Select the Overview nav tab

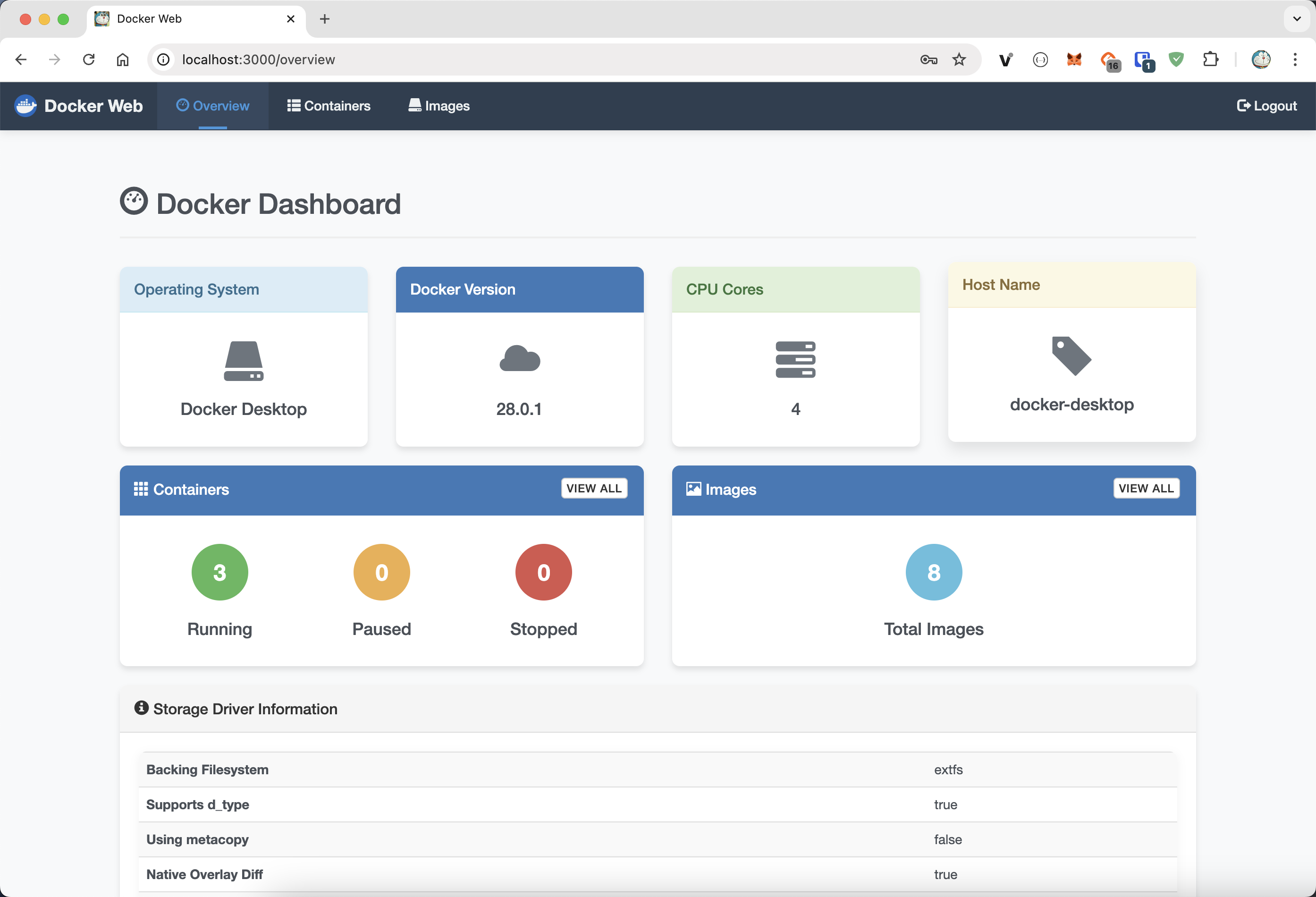coord(213,106)
